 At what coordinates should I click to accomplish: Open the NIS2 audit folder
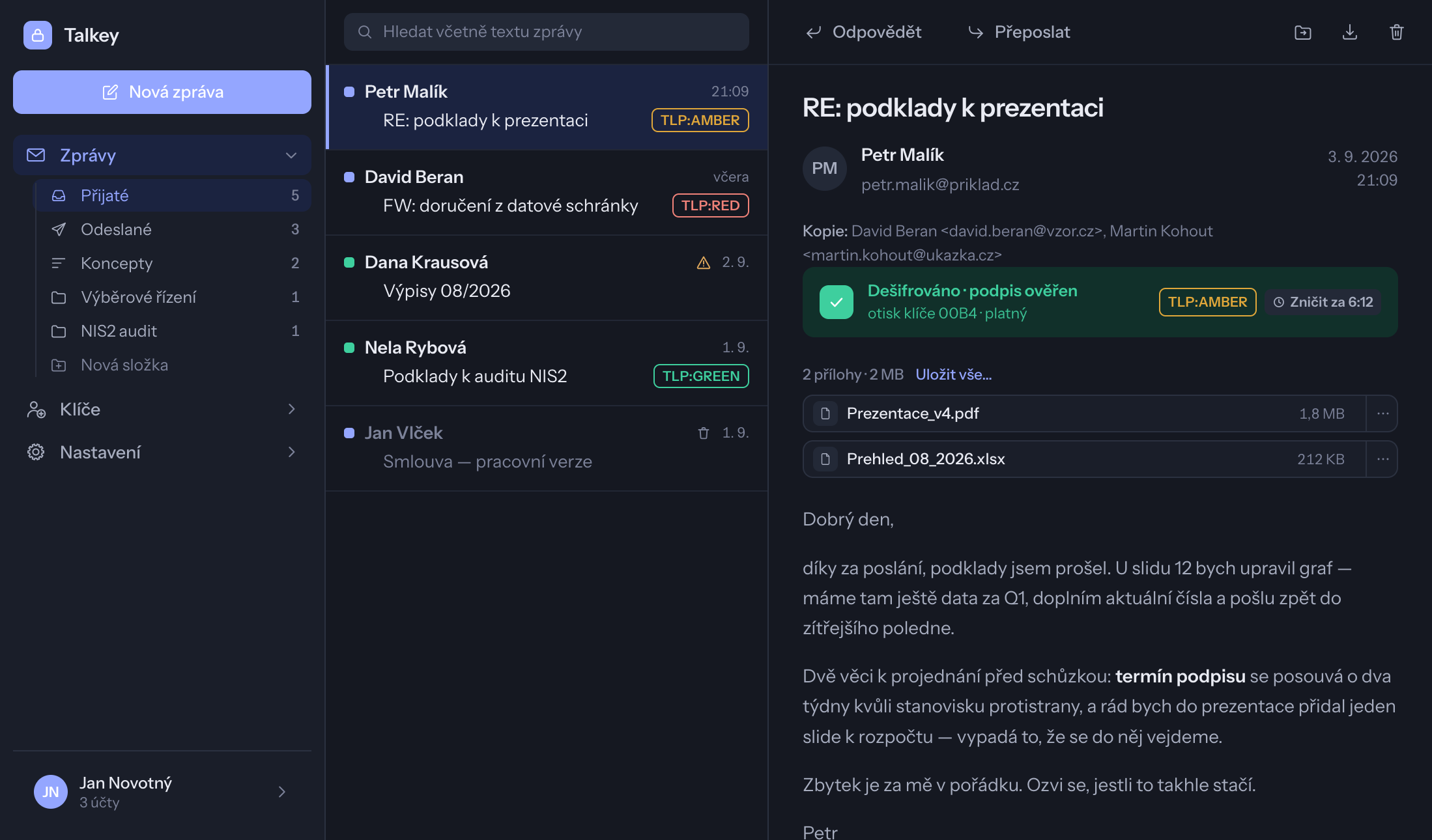173,331
